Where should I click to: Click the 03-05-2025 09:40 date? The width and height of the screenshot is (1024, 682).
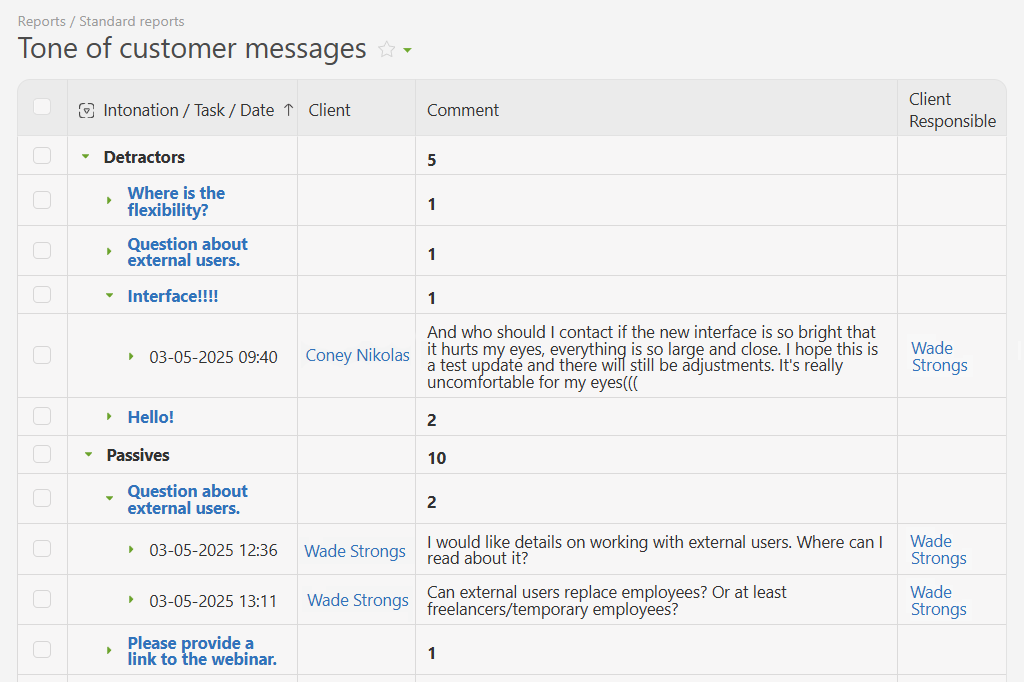214,357
